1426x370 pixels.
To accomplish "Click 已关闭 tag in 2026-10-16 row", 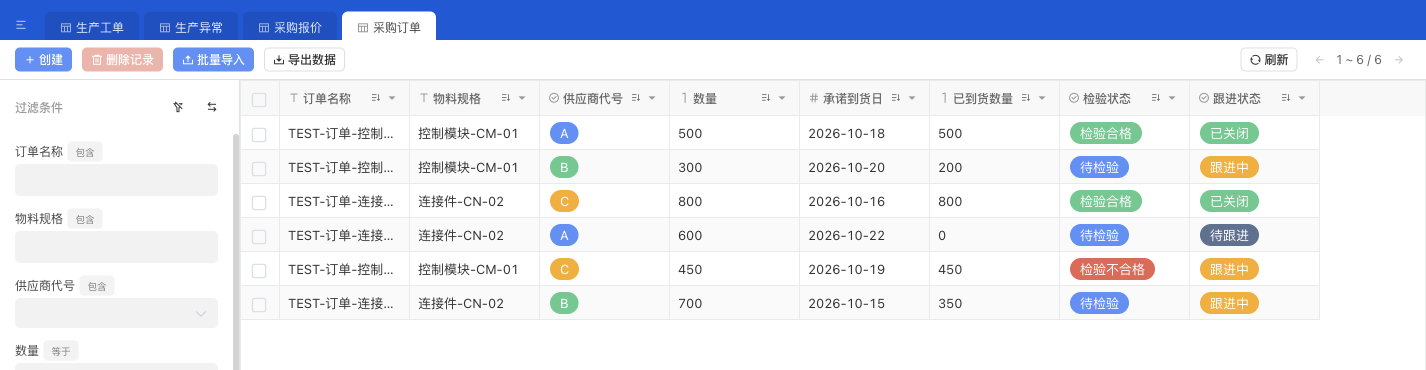I will click(x=1229, y=201).
